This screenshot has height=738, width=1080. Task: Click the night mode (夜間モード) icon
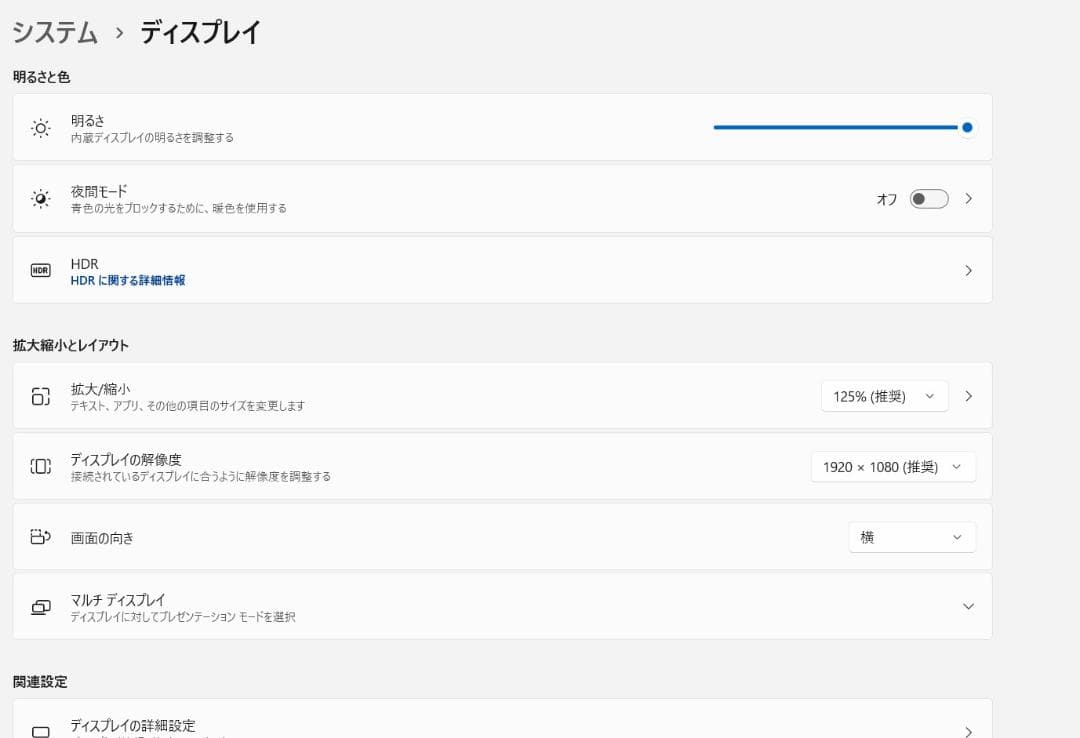40,198
